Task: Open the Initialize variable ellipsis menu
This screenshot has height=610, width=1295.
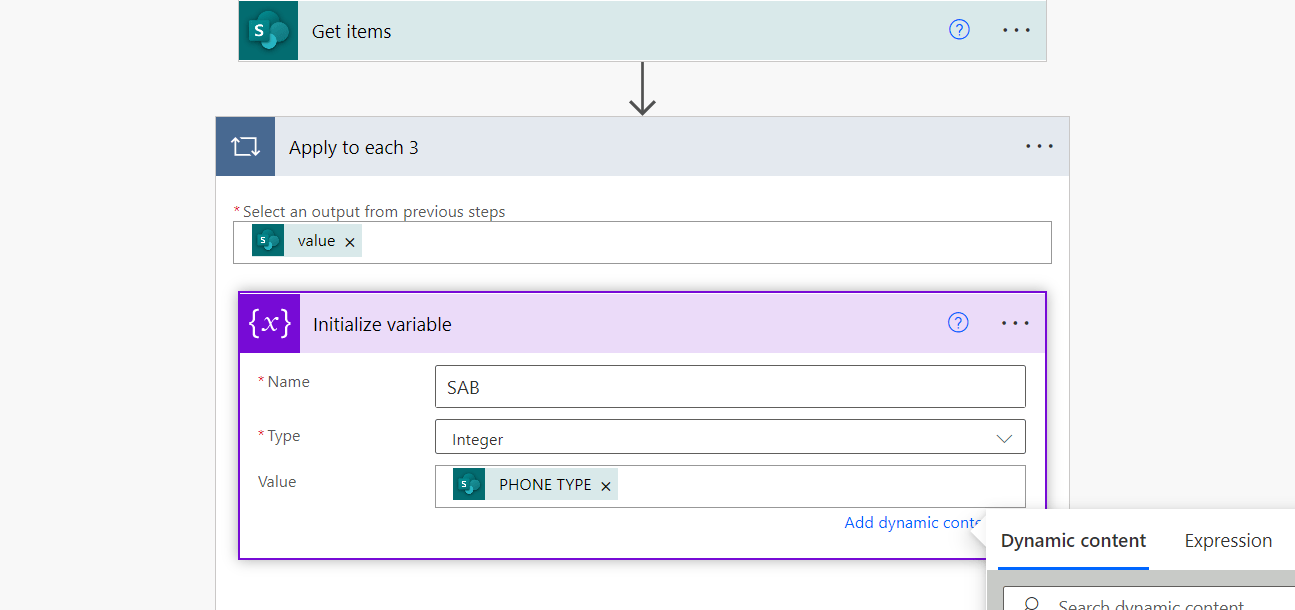Action: click(x=1015, y=323)
